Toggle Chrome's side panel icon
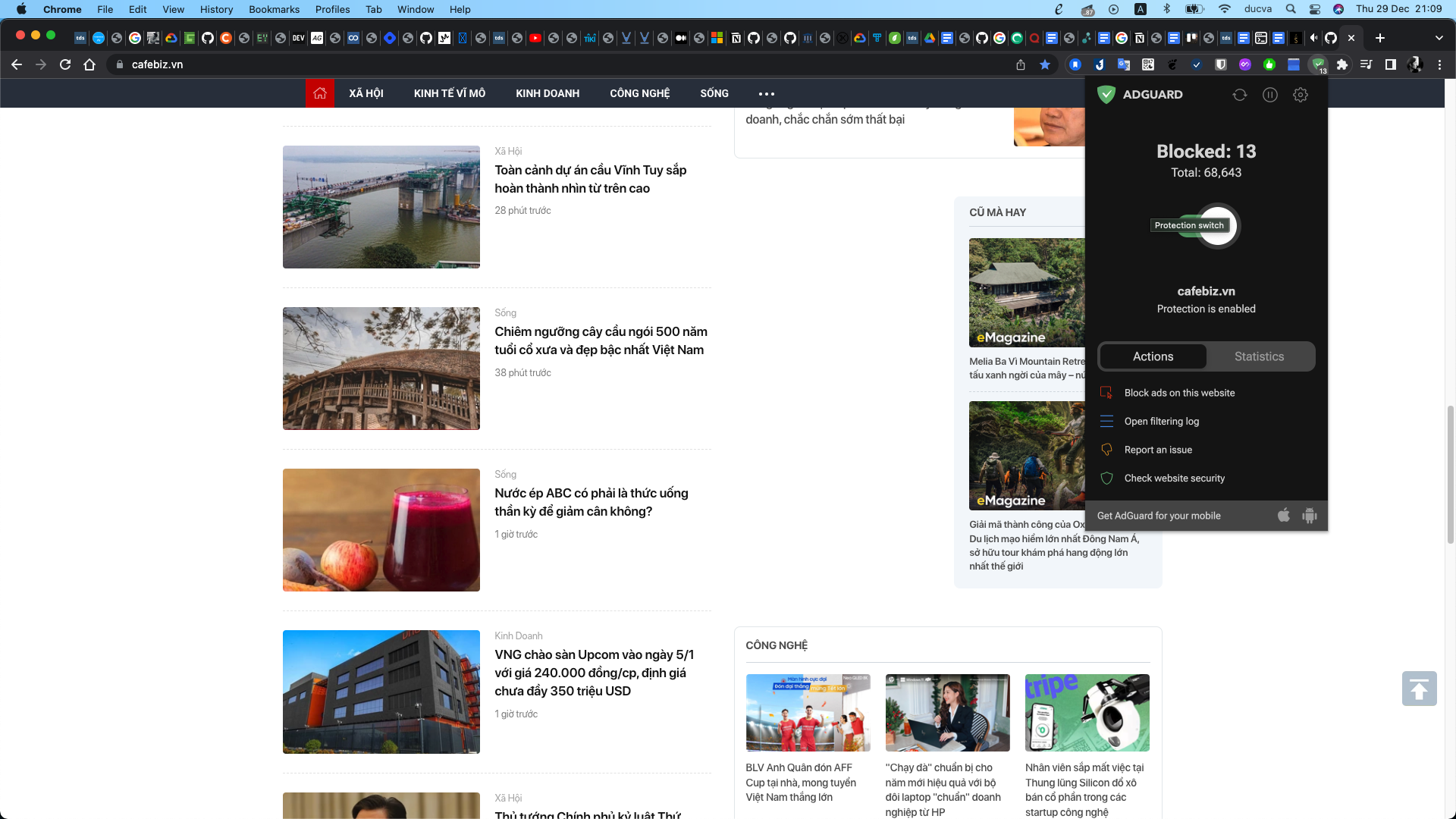This screenshot has width=1456, height=819. click(1392, 65)
